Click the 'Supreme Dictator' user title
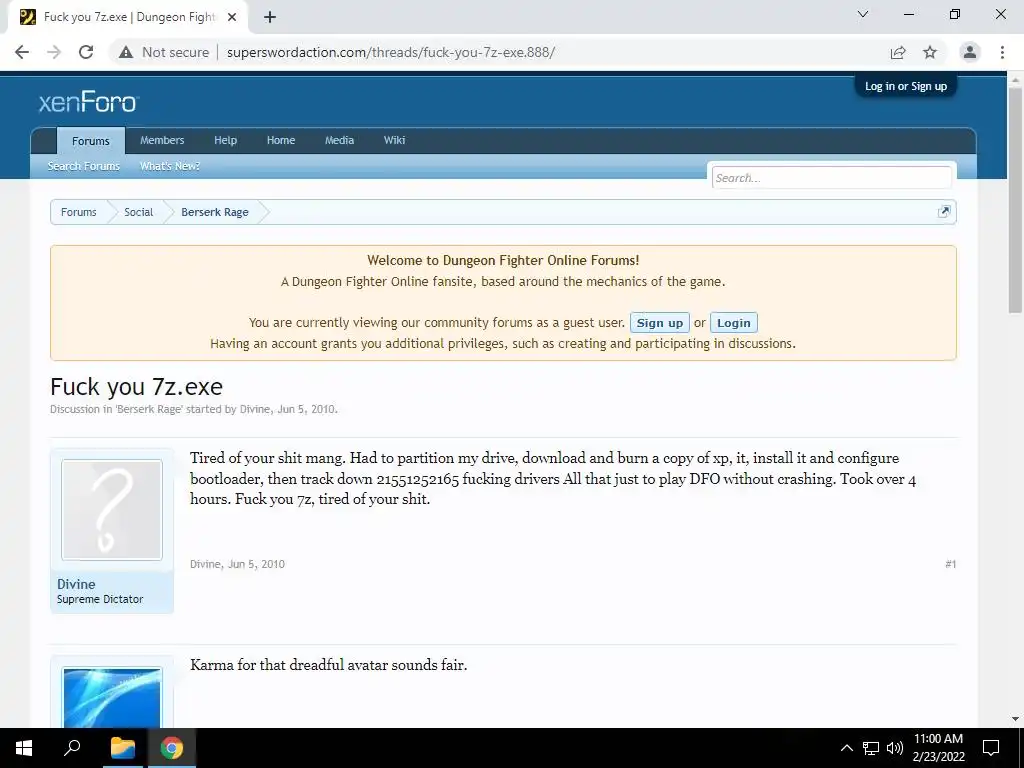 coord(100,600)
